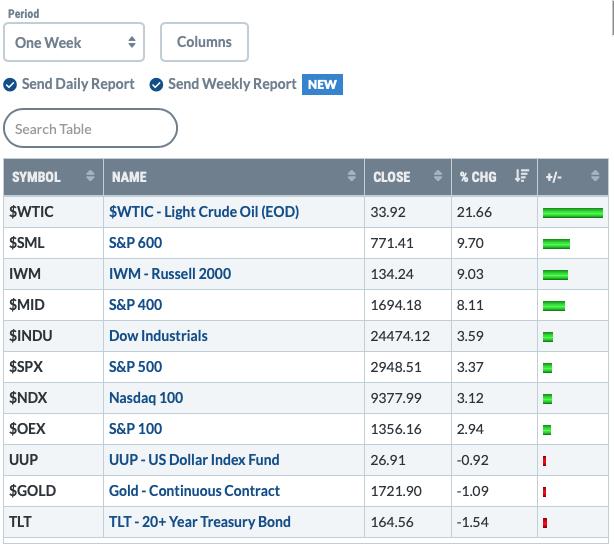Click close value 1356.16

pos(396,429)
